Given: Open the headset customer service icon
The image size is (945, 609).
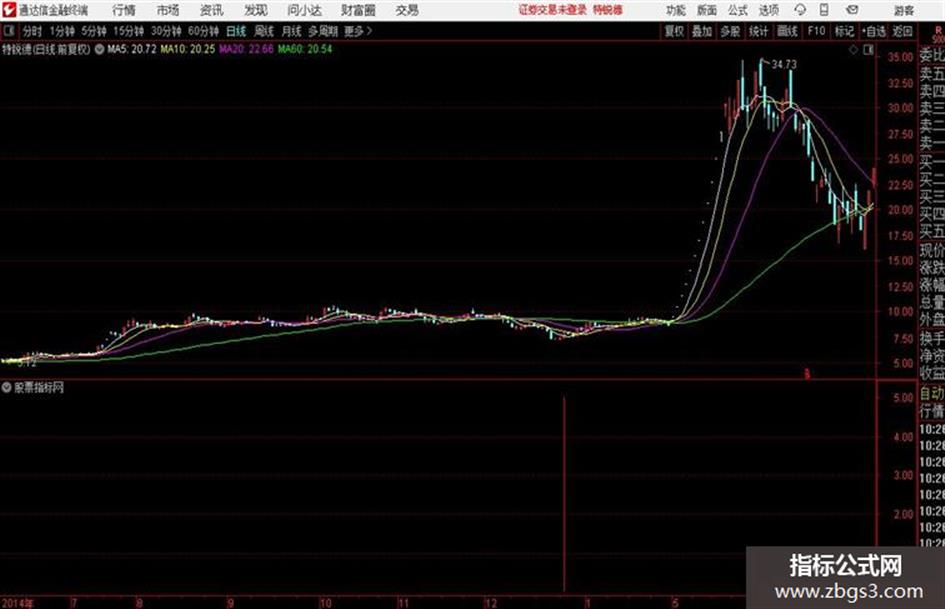Looking at the screenshot, I should coord(800,10).
